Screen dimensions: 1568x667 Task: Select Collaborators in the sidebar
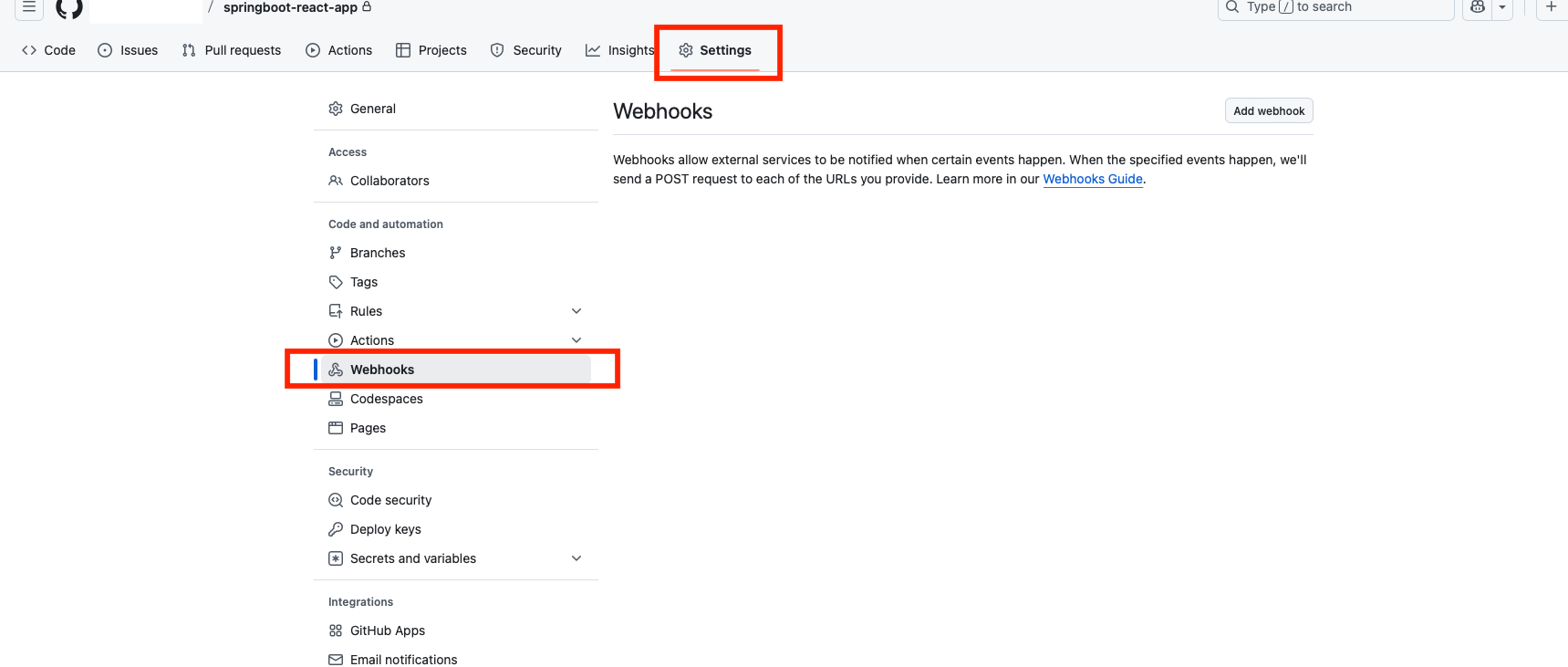[x=389, y=181]
